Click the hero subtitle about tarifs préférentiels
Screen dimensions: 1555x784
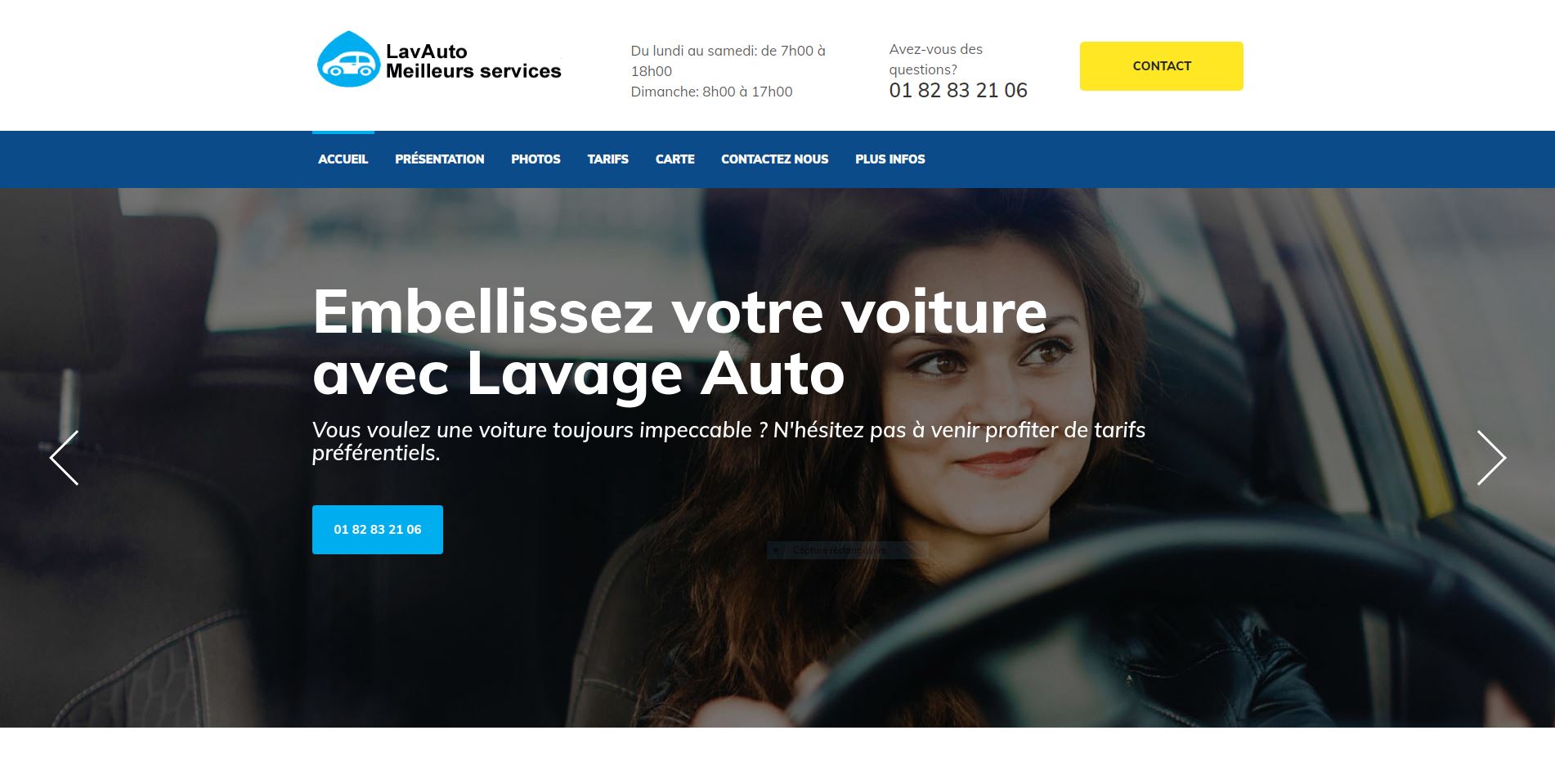click(728, 441)
